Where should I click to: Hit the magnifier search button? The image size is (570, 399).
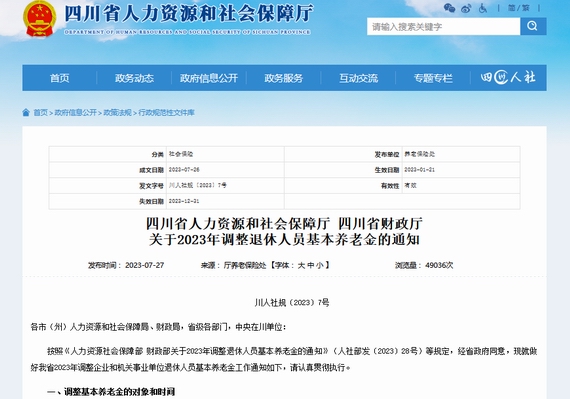point(533,27)
